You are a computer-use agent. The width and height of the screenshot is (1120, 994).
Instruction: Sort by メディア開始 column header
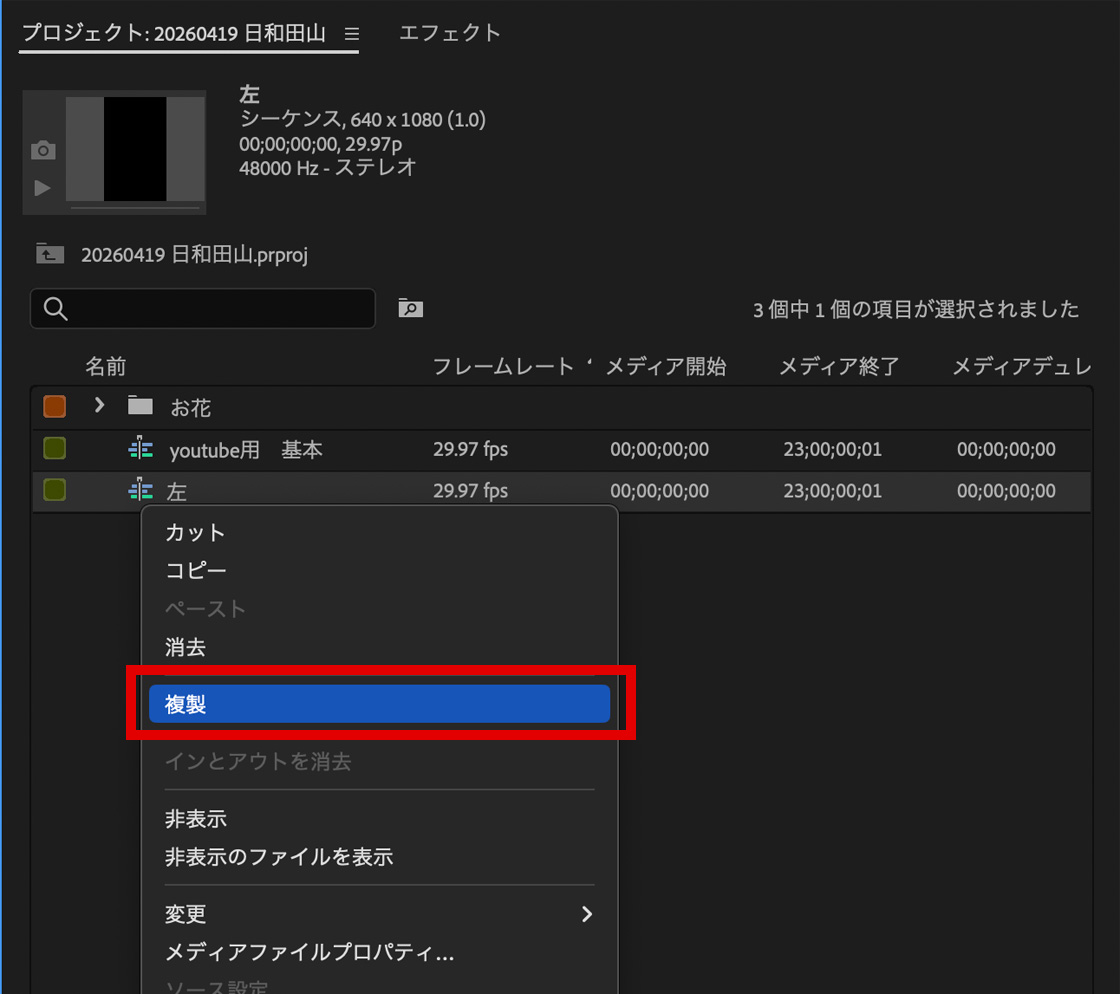click(x=666, y=366)
